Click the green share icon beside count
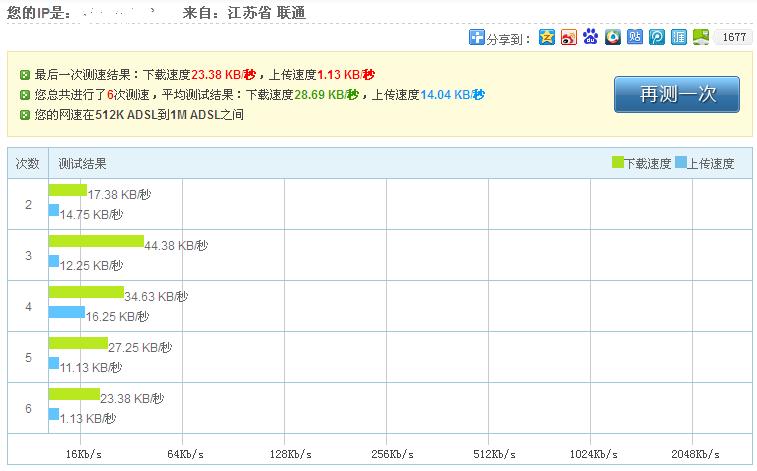Image resolution: width=757 pixels, height=471 pixels. (x=701, y=37)
